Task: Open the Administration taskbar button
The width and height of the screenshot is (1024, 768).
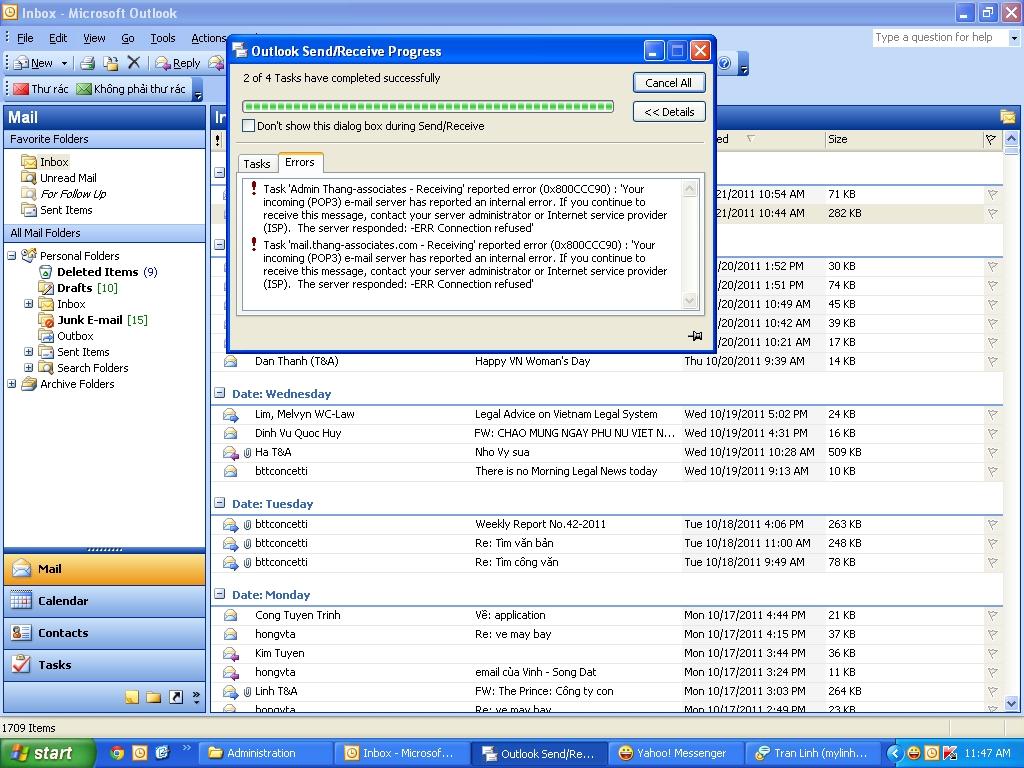Action: click(266, 753)
